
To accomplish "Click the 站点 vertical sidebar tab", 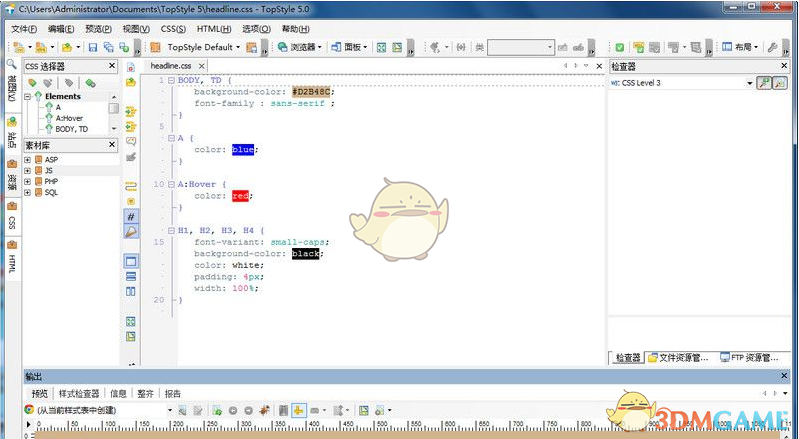I will (x=12, y=133).
